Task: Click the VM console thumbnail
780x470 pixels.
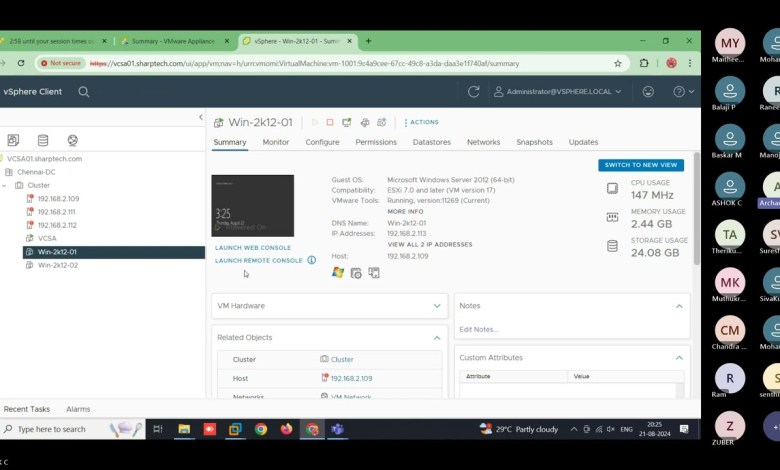Action: [x=253, y=205]
